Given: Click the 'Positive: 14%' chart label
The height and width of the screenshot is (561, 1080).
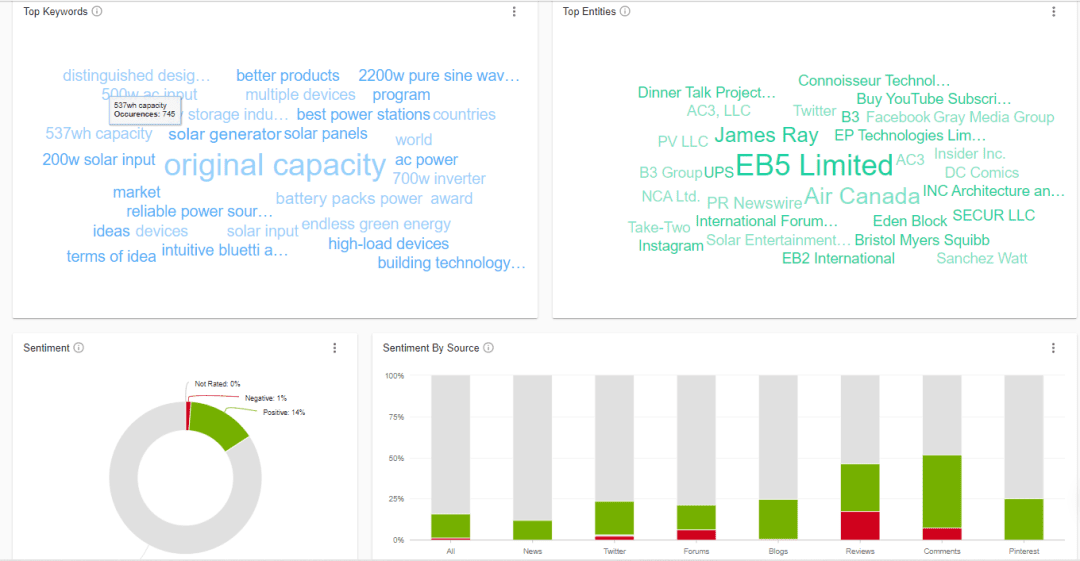Looking at the screenshot, I should 284,412.
